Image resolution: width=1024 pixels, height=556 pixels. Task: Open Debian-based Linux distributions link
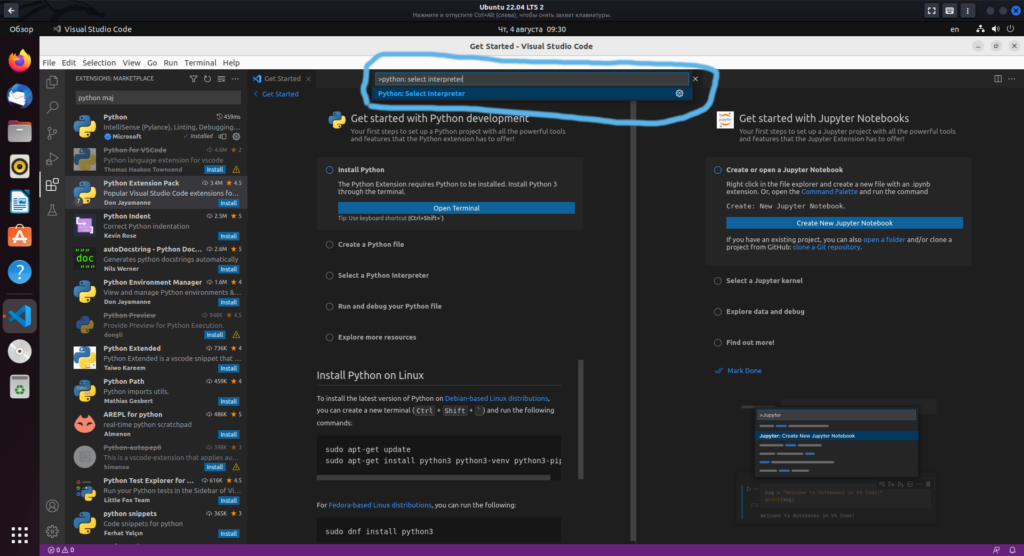(x=496, y=399)
